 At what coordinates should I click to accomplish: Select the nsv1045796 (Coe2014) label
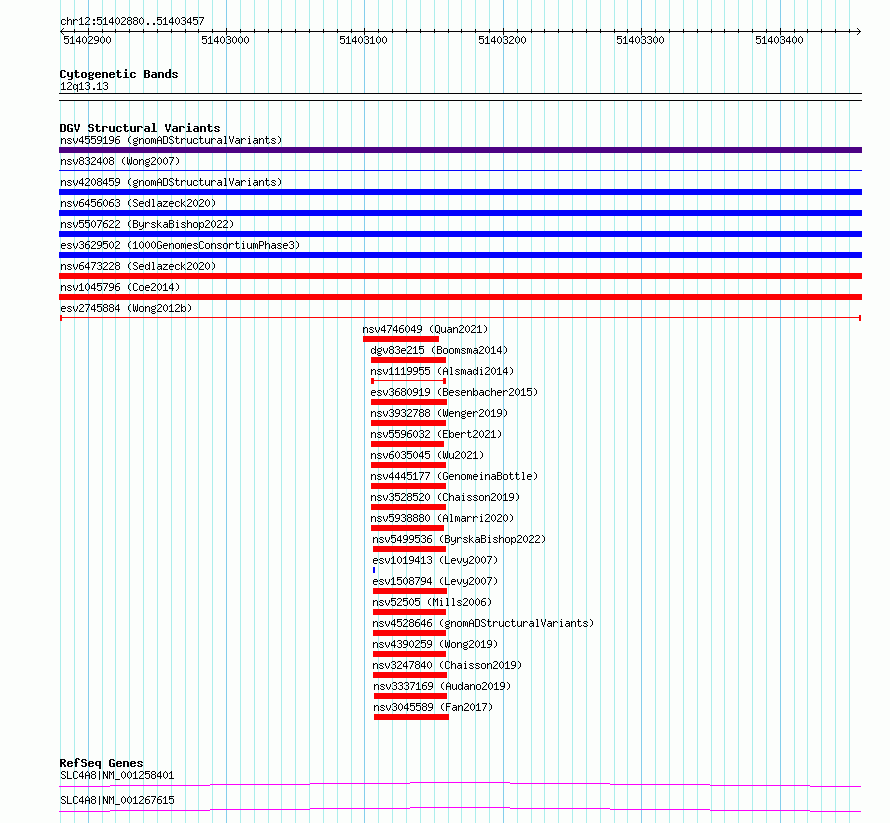tap(120, 287)
